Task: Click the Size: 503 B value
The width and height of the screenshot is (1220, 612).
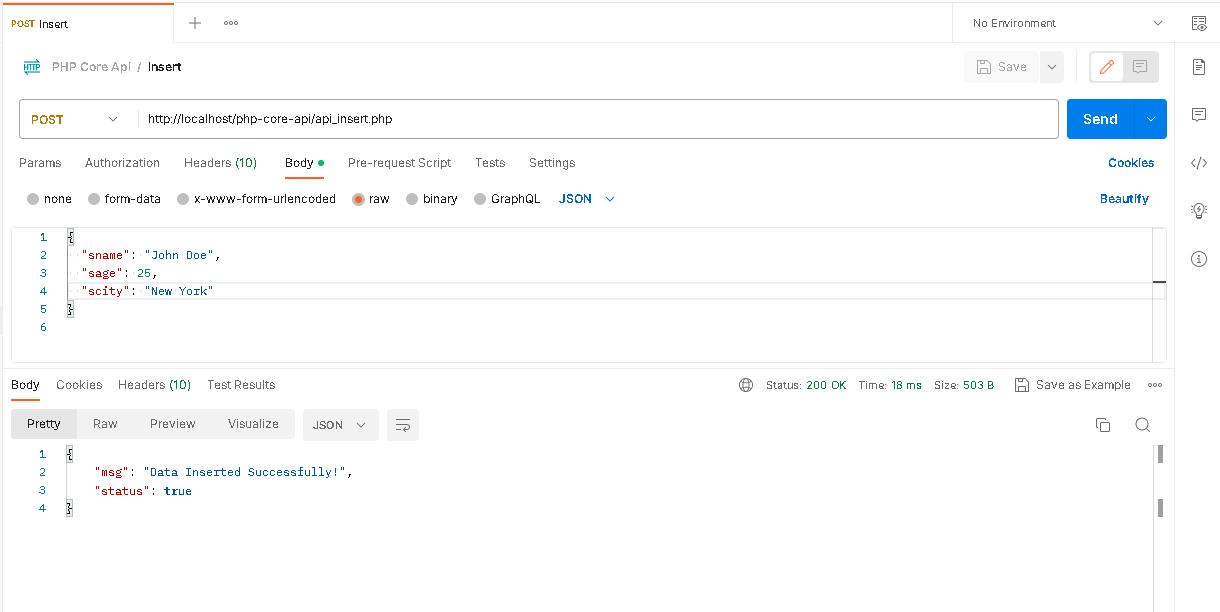Action: tap(964, 385)
